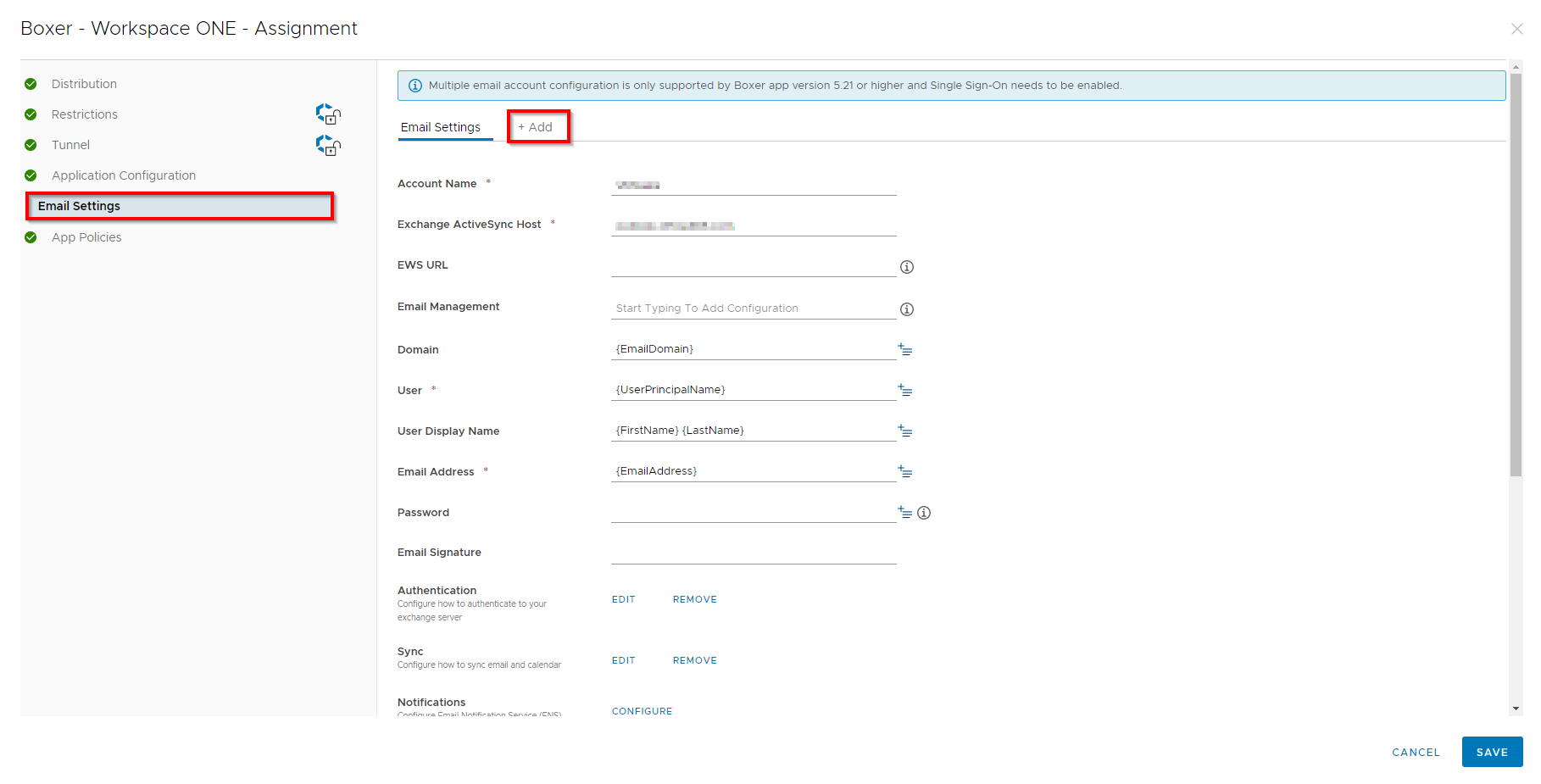Open the info tooltip beside Password
The height and width of the screenshot is (784, 1541).
[x=924, y=513]
